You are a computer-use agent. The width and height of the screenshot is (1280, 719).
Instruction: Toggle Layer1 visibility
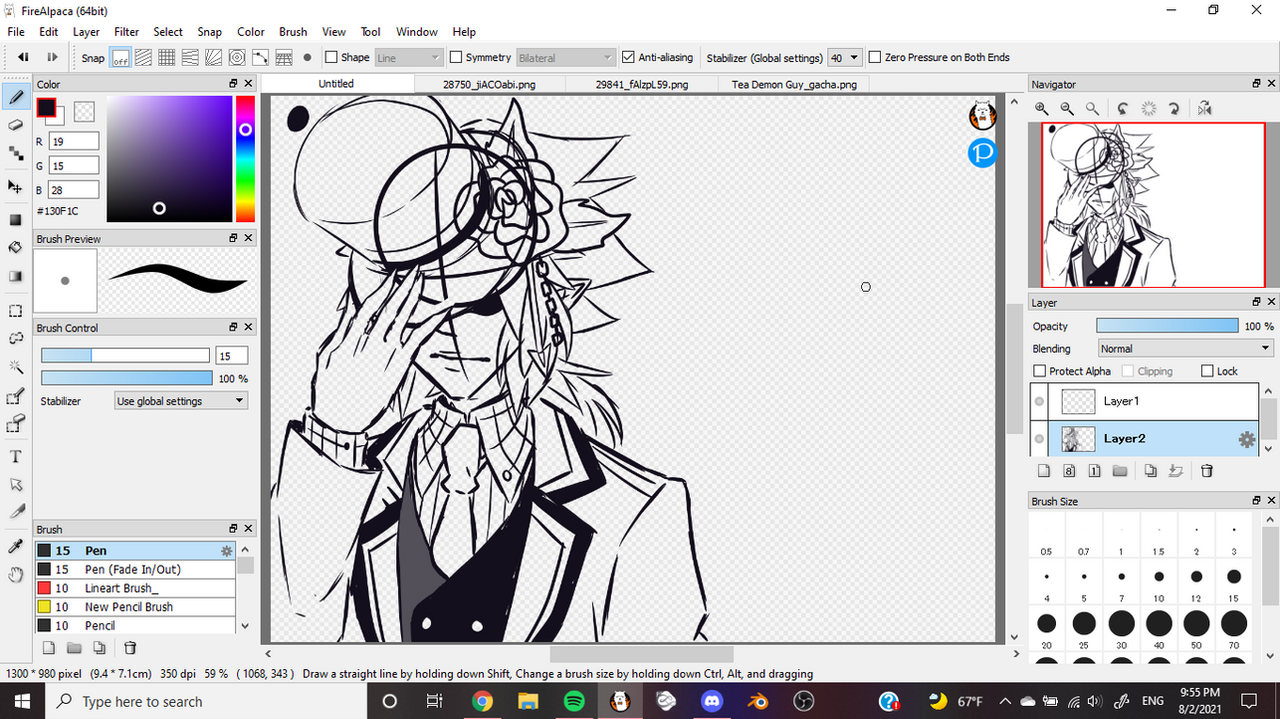point(1040,402)
